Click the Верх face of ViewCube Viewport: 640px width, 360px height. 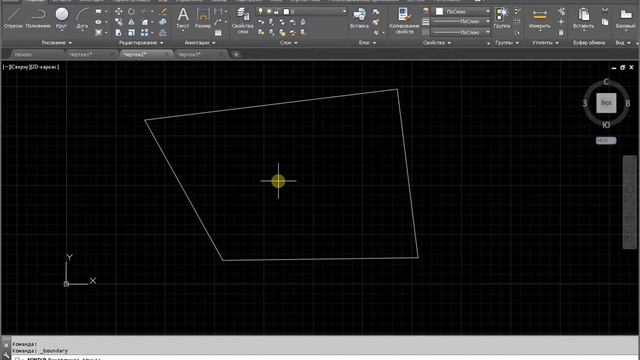pyautogui.click(x=606, y=103)
